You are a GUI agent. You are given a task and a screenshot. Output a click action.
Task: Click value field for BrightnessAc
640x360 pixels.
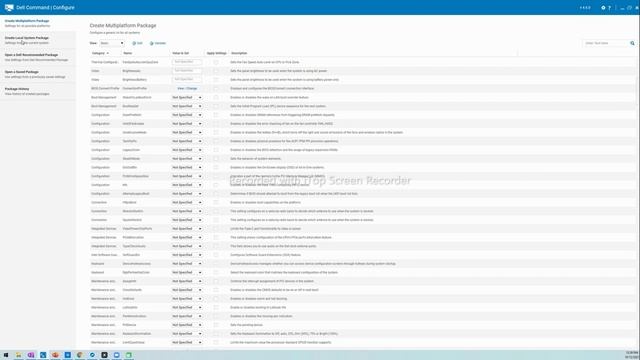(187, 71)
